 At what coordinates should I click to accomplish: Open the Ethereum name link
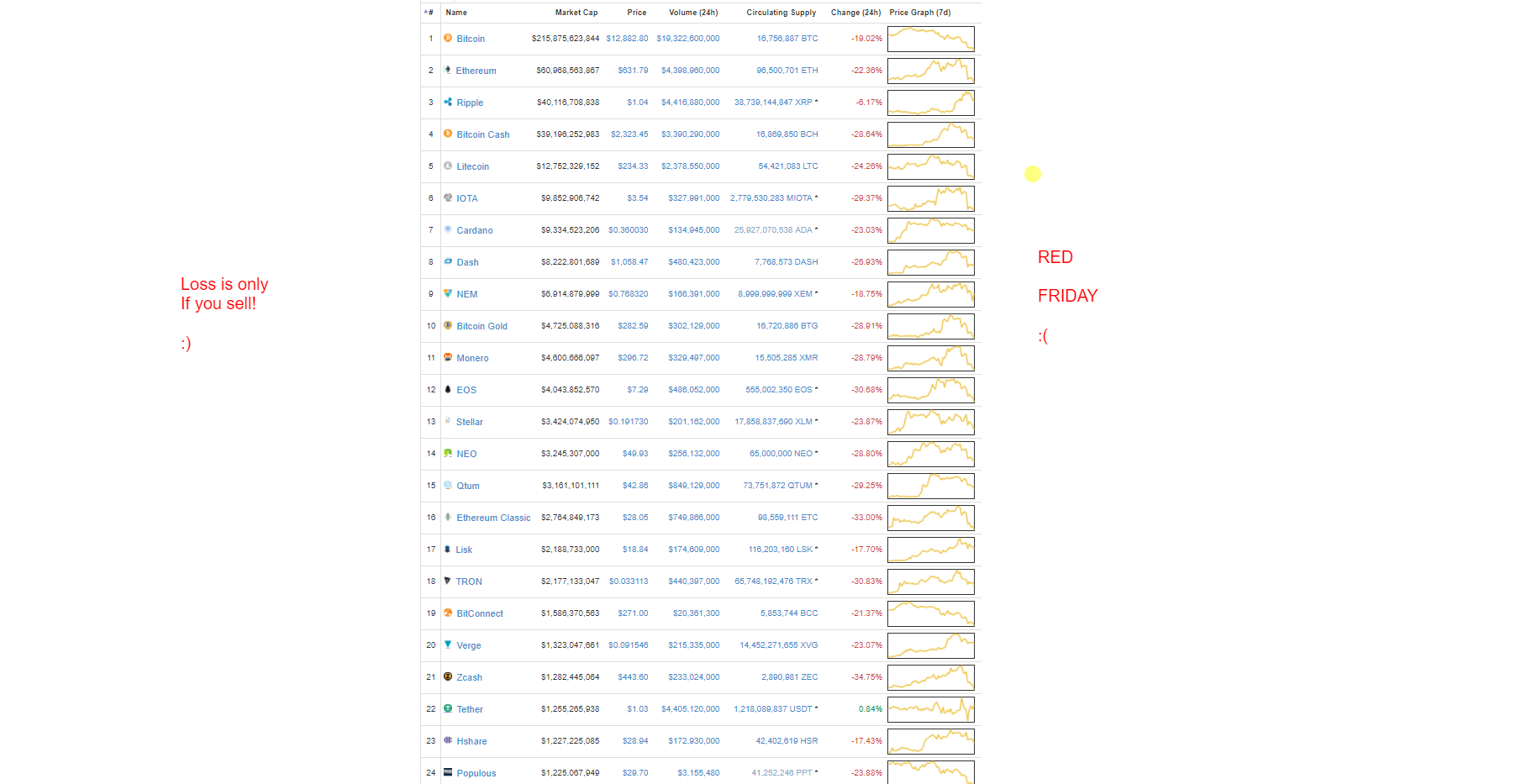[476, 71]
